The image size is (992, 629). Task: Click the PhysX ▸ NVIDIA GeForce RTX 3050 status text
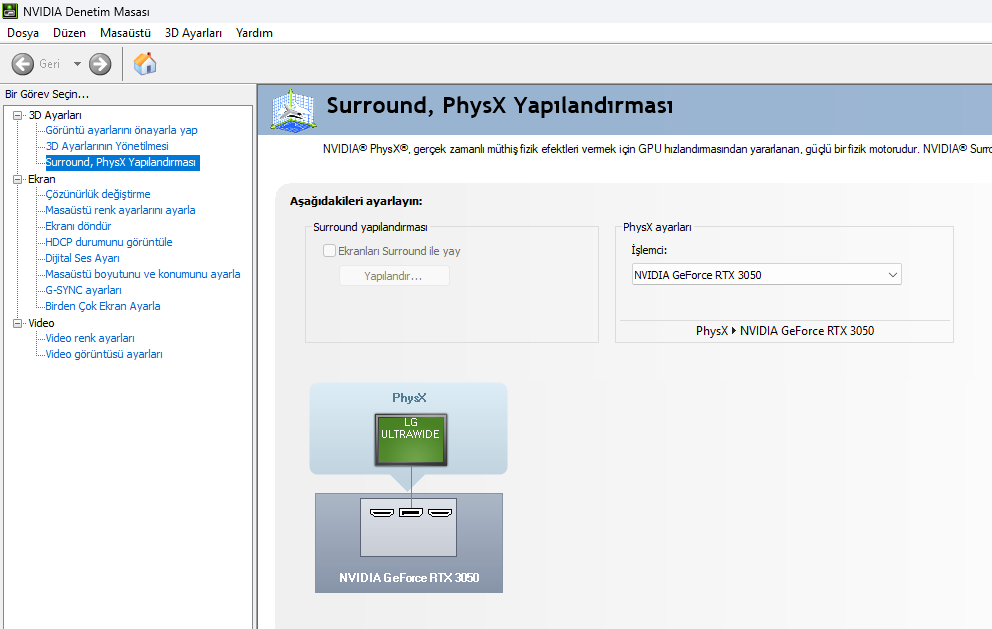point(785,331)
